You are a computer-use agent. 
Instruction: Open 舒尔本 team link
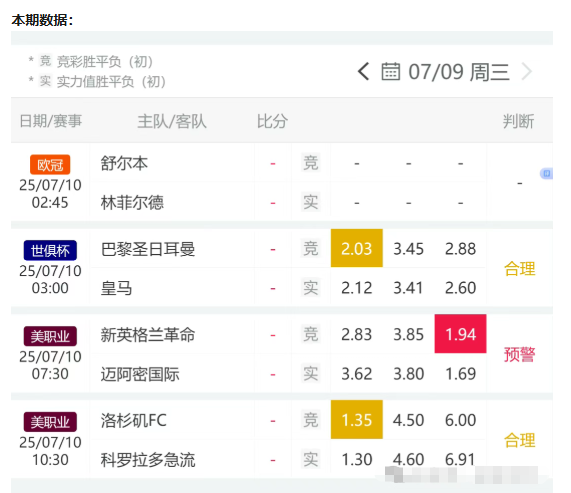(124, 163)
